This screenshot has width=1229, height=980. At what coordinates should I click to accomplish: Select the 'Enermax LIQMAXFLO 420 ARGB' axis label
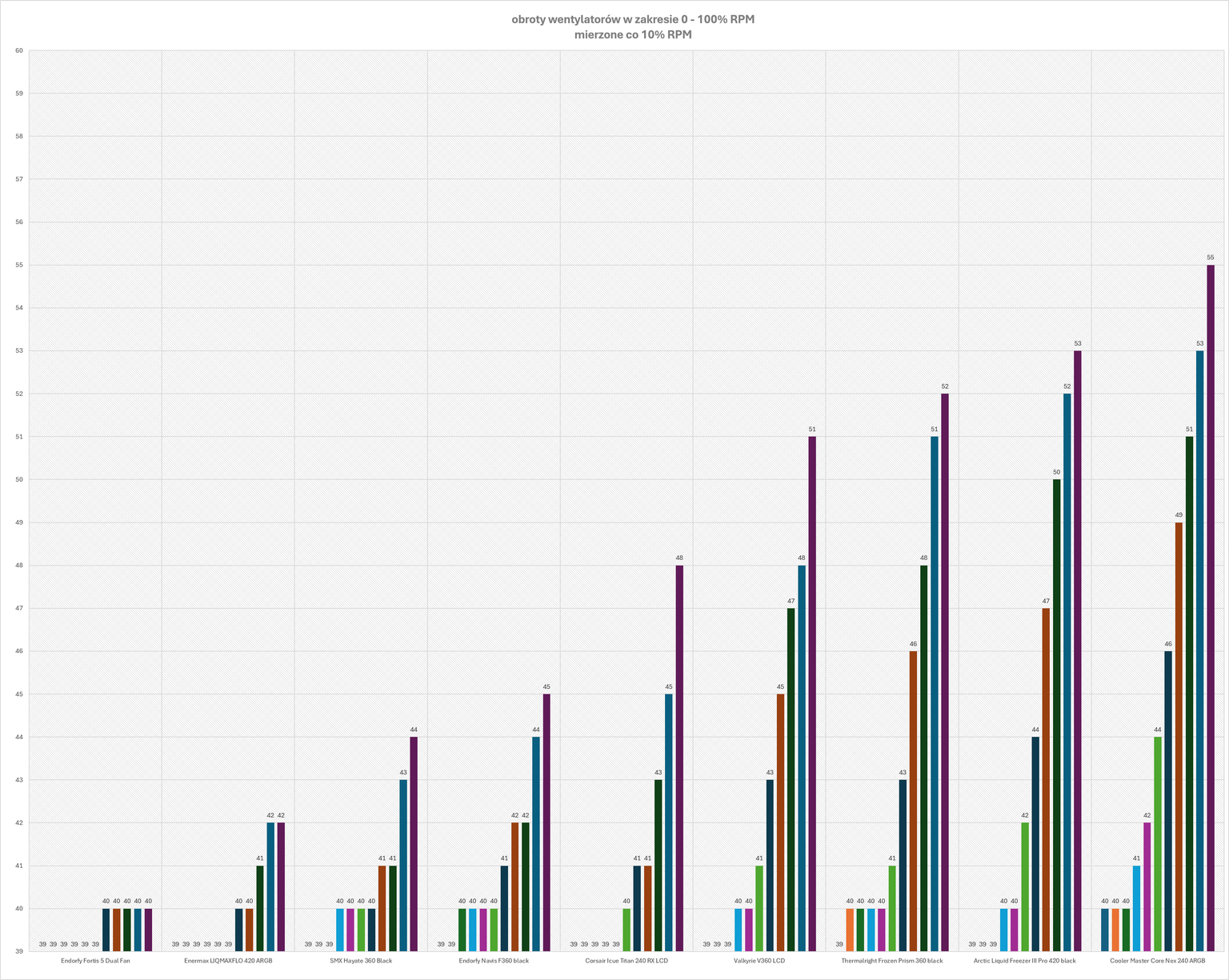coord(228,961)
